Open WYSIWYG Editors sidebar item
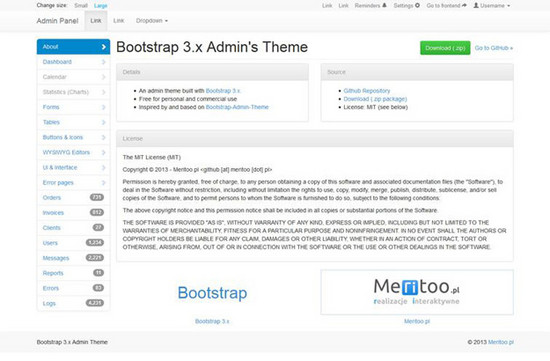 [x=73, y=152]
